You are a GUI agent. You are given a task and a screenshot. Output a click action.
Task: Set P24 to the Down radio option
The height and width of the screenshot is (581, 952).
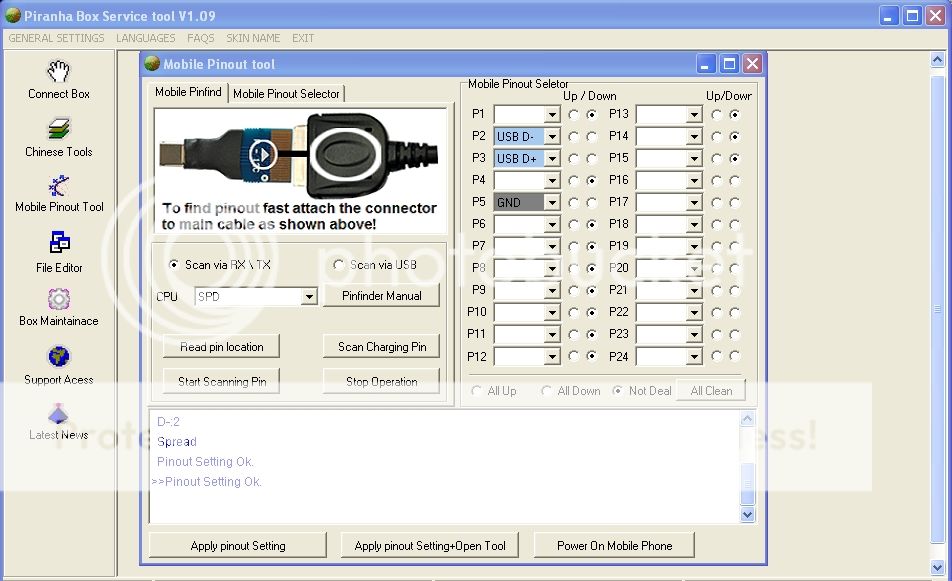tap(735, 356)
